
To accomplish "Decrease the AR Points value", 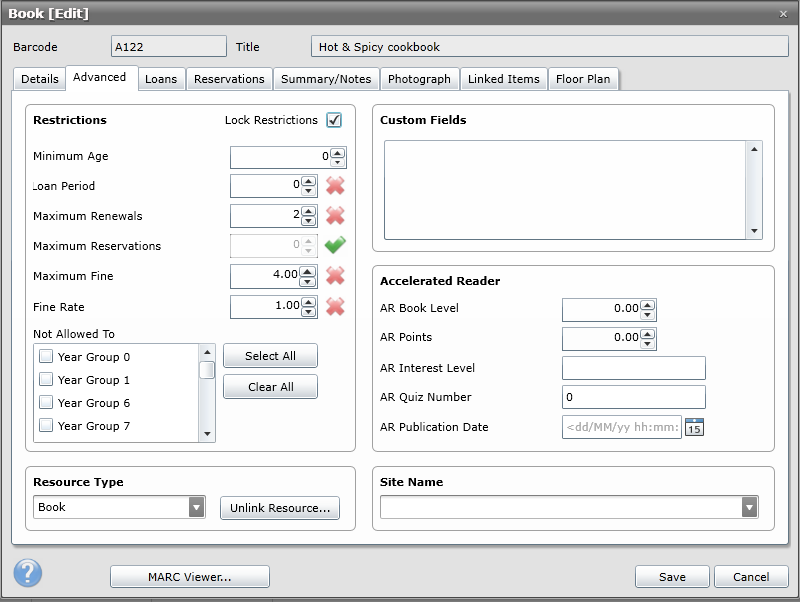I will pos(647,344).
